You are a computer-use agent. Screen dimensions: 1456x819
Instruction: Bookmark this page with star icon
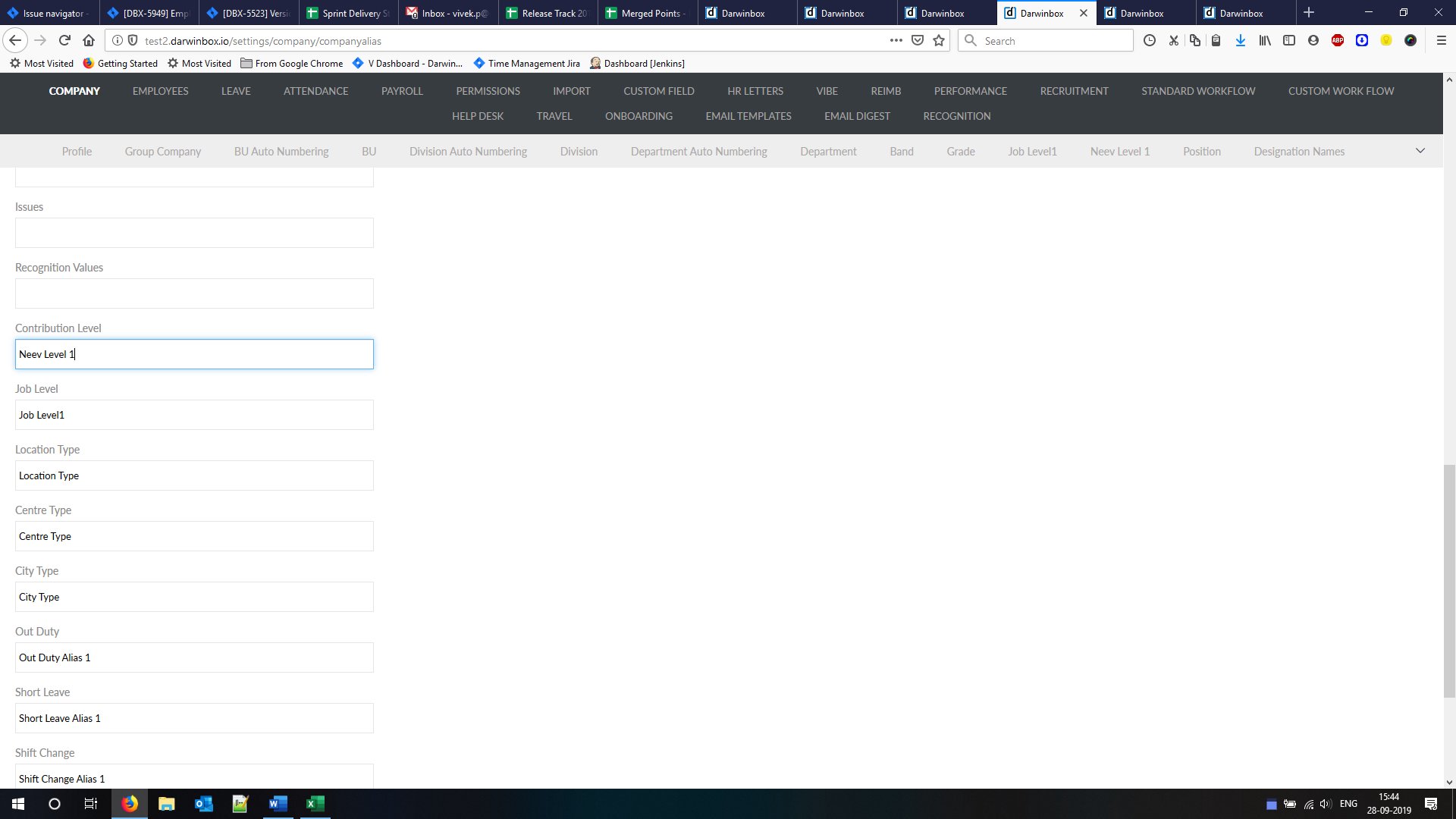pos(939,41)
